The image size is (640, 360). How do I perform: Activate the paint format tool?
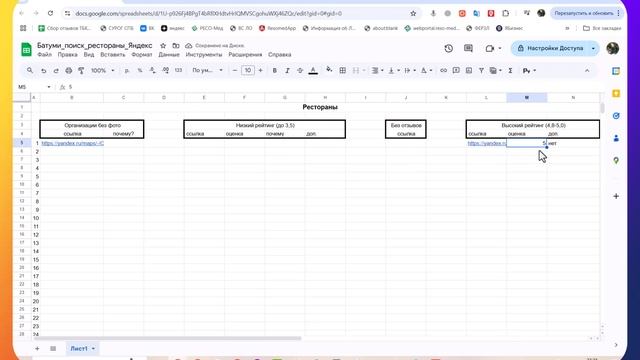click(81, 71)
